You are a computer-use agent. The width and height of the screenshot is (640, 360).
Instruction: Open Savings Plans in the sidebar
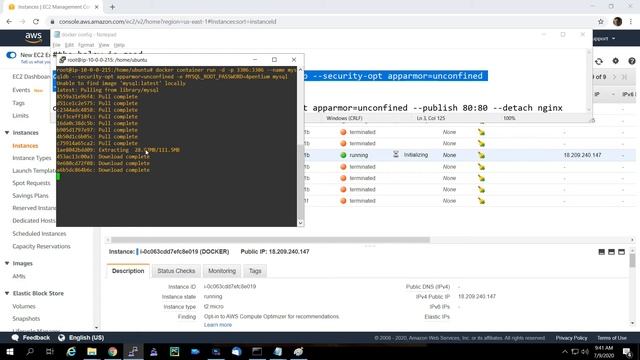point(30,196)
